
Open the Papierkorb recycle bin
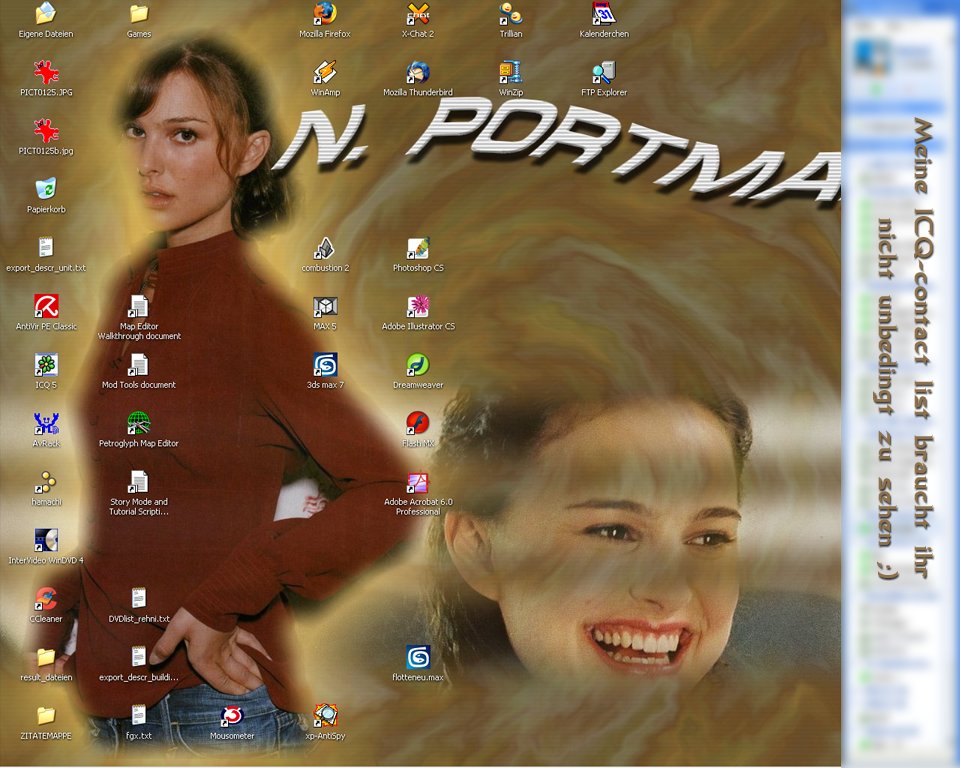click(x=46, y=190)
